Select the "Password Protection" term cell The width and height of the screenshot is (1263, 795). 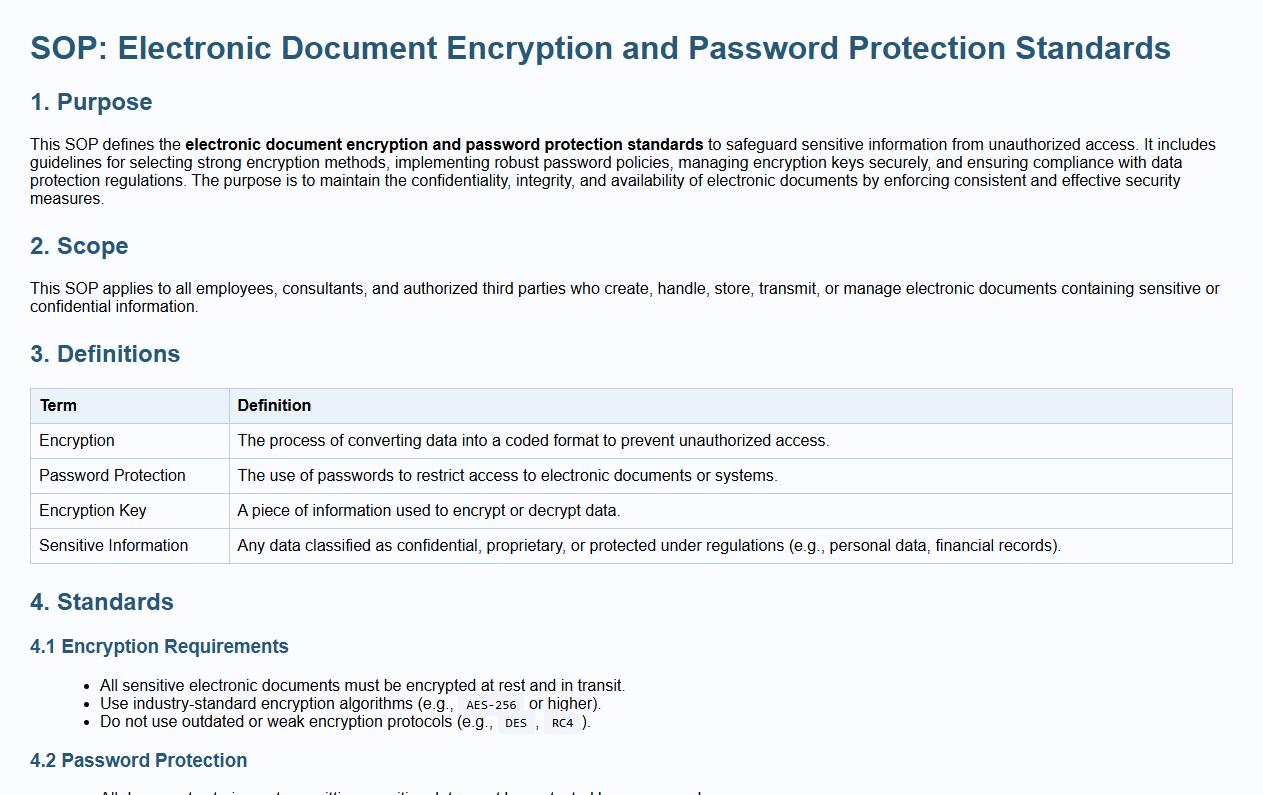pos(112,476)
